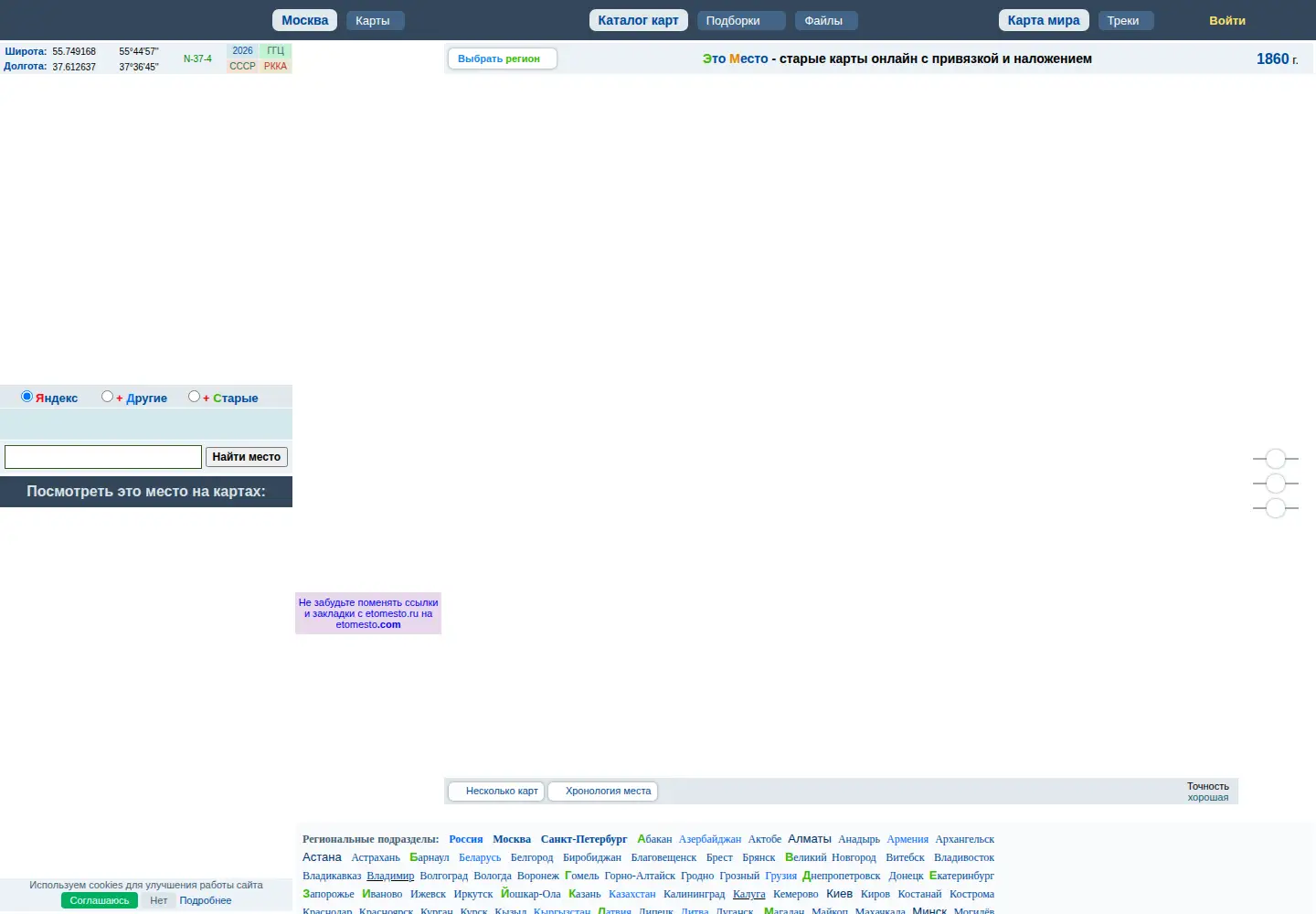Screen dimensions: 1316x914
Task: Open the Астана regional link
Action: [x=322, y=857]
